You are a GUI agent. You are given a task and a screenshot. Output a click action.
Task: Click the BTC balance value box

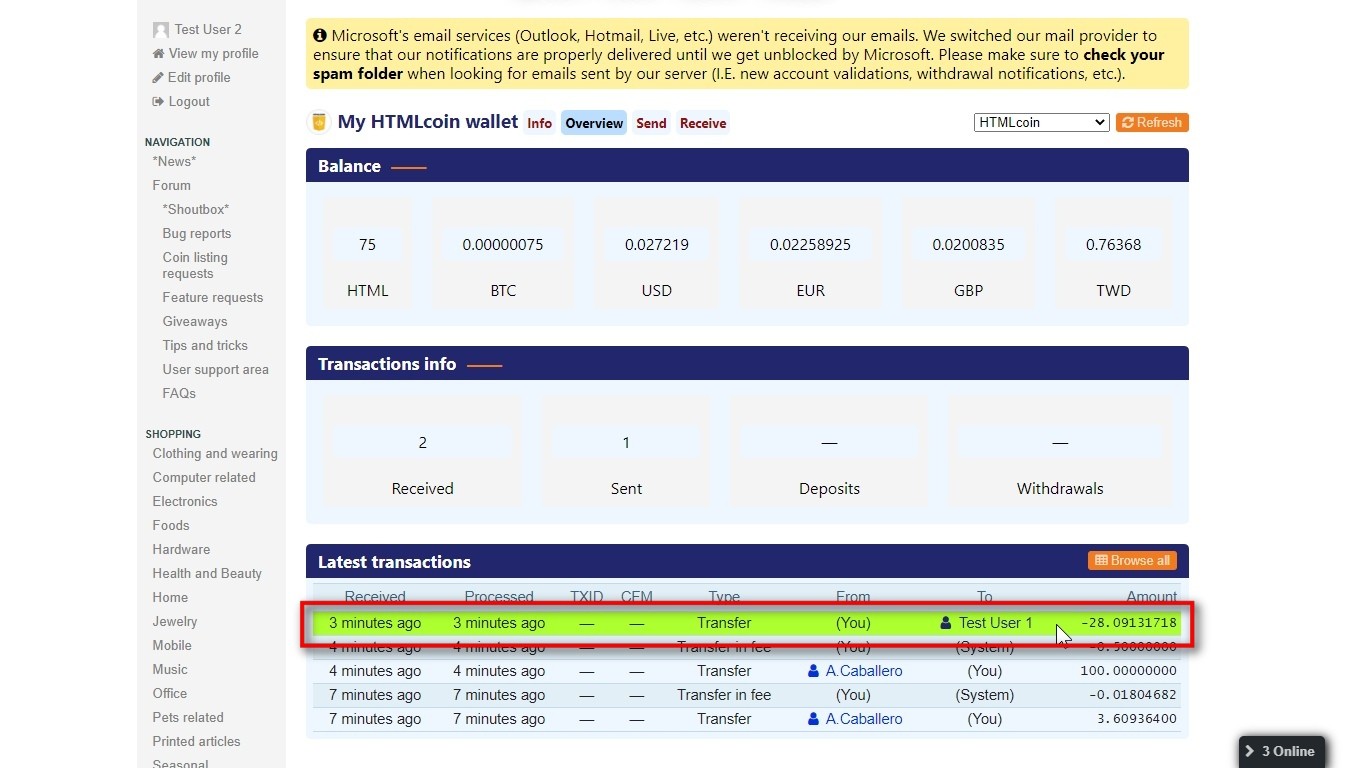coord(503,245)
